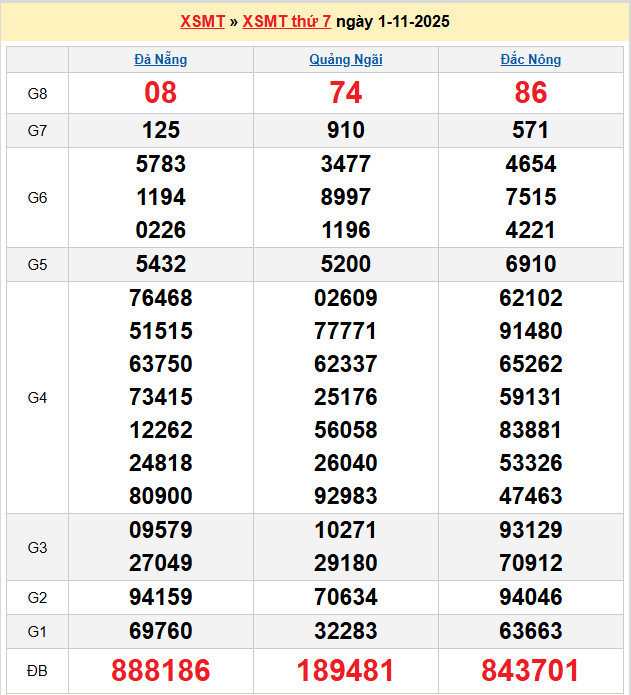
Task: Click the ĐB row label
Action: (x=37, y=670)
